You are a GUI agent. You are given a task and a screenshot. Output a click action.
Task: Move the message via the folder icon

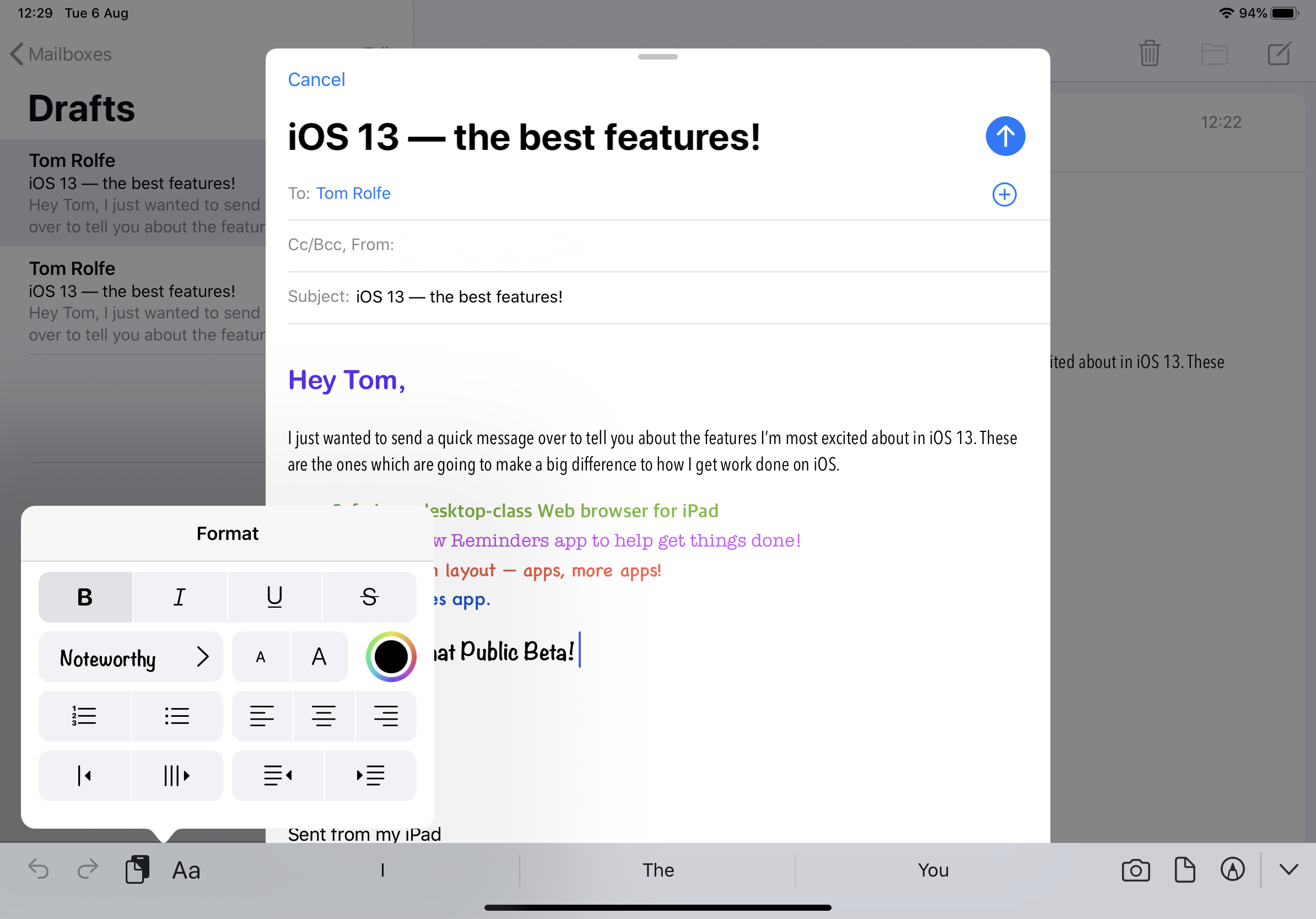1216,53
